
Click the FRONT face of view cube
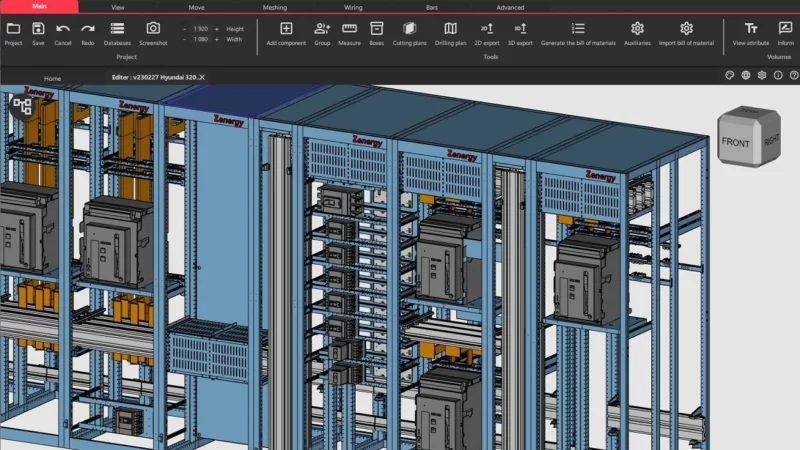[x=735, y=142]
